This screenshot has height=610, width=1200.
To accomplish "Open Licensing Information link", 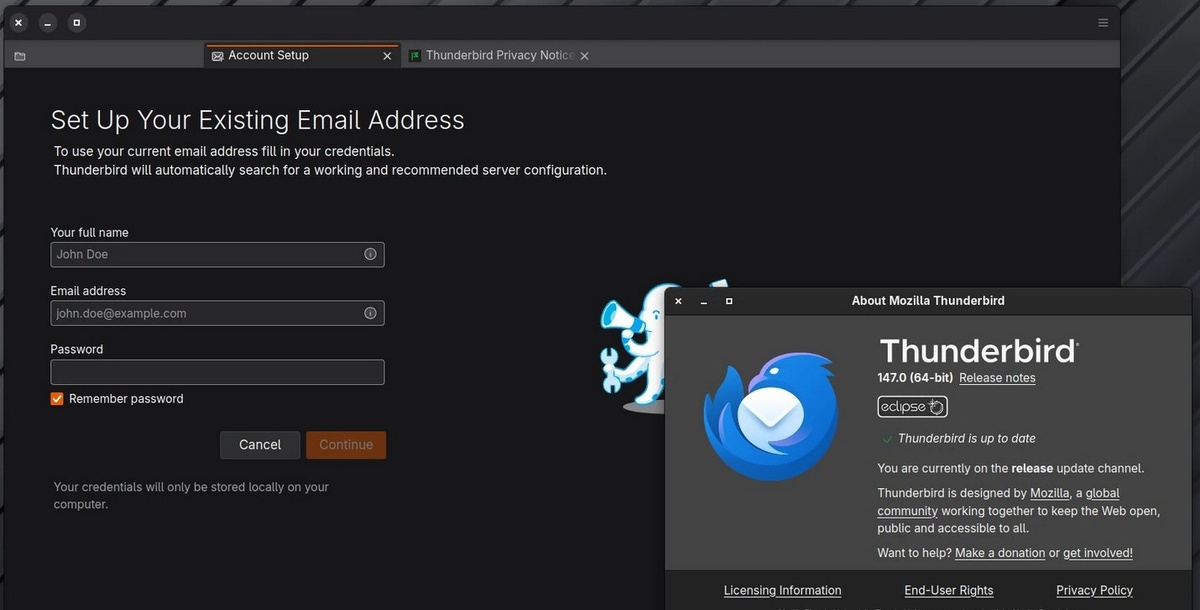I will 783,590.
